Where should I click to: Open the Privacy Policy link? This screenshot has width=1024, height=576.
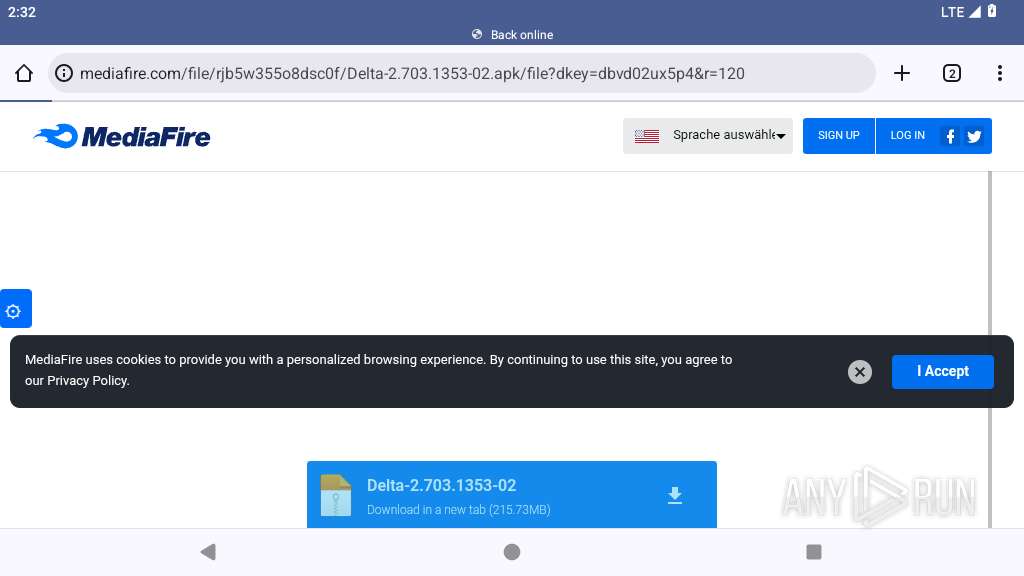88,381
